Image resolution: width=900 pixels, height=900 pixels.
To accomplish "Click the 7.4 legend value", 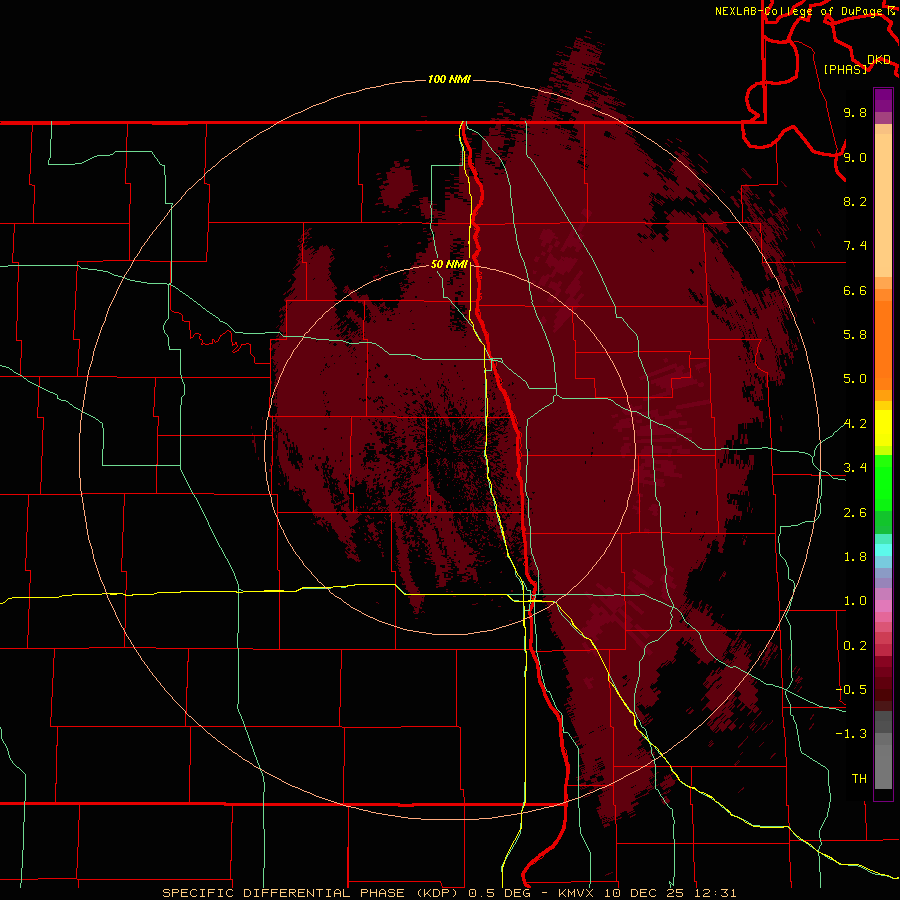I will [x=855, y=246].
